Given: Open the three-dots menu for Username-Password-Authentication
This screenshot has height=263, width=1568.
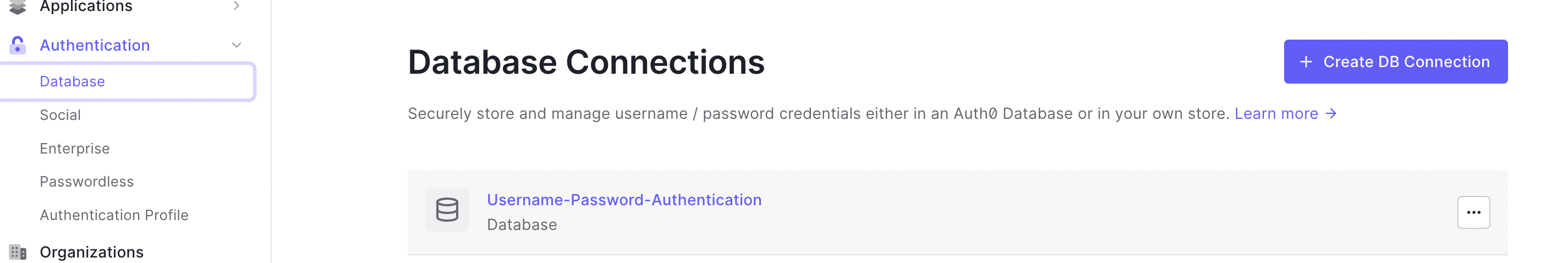Looking at the screenshot, I should [1473, 212].
